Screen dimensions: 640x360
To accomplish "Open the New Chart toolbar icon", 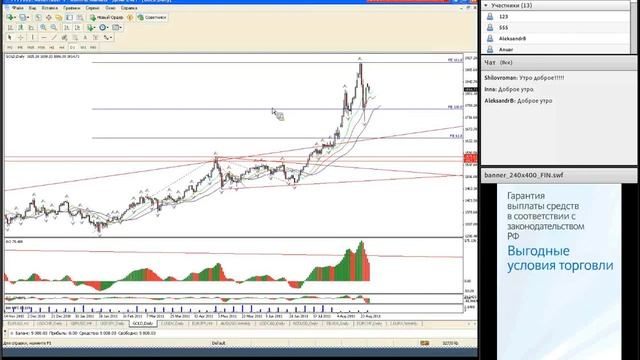I will (11, 17).
